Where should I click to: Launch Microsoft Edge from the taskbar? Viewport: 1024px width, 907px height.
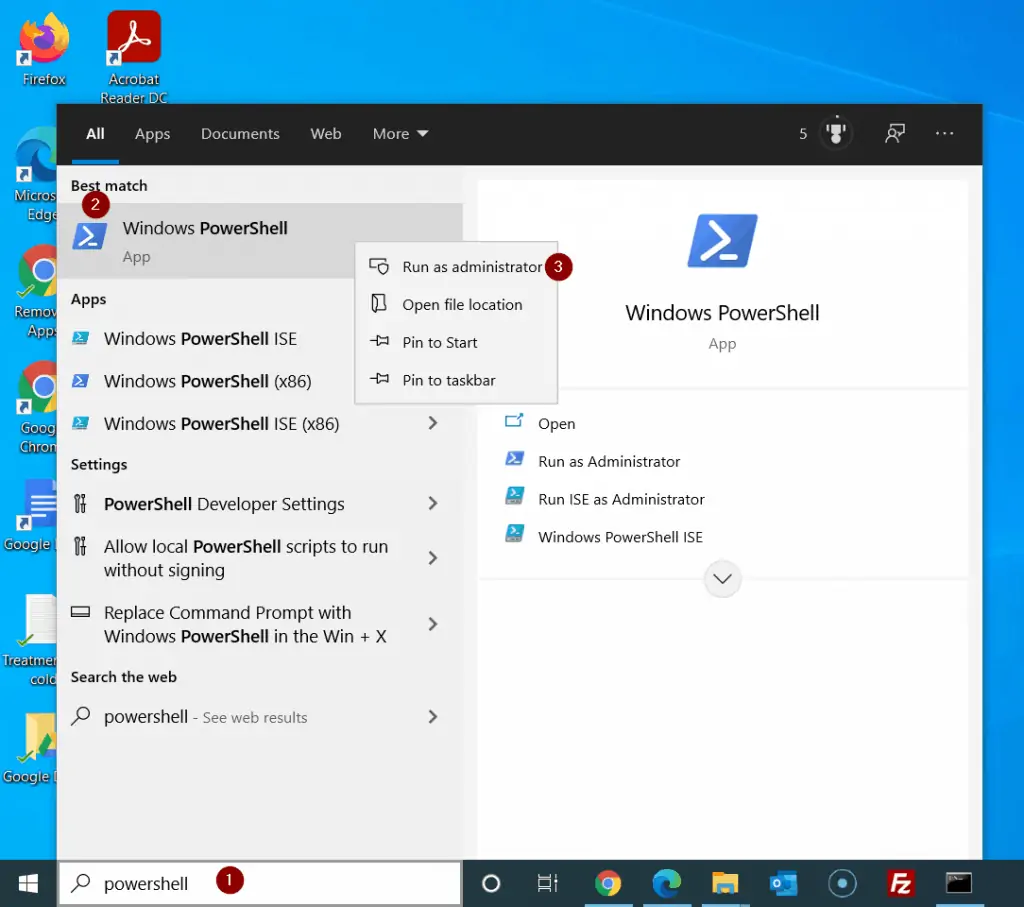[x=667, y=883]
